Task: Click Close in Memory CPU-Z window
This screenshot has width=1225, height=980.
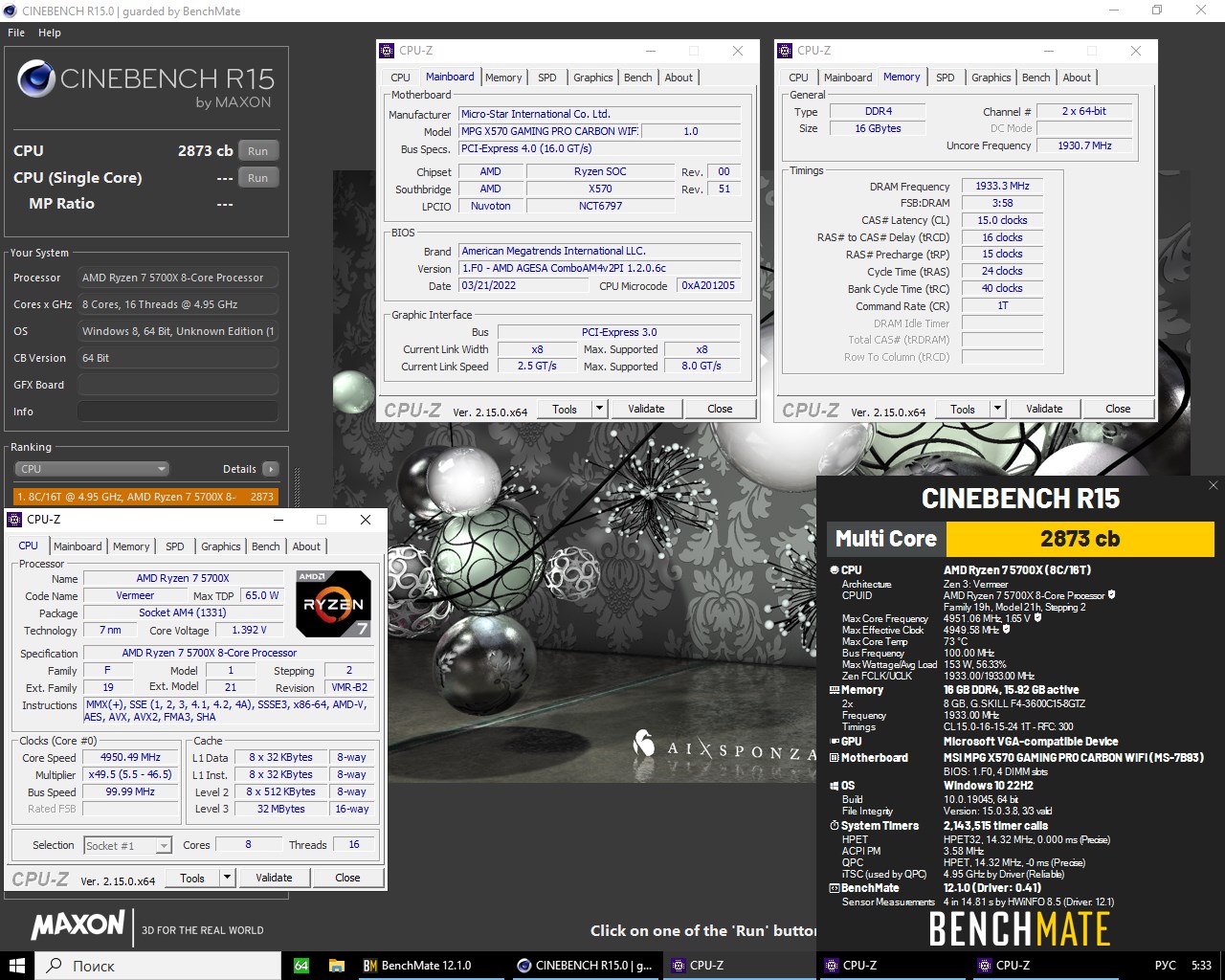Action: (1118, 409)
